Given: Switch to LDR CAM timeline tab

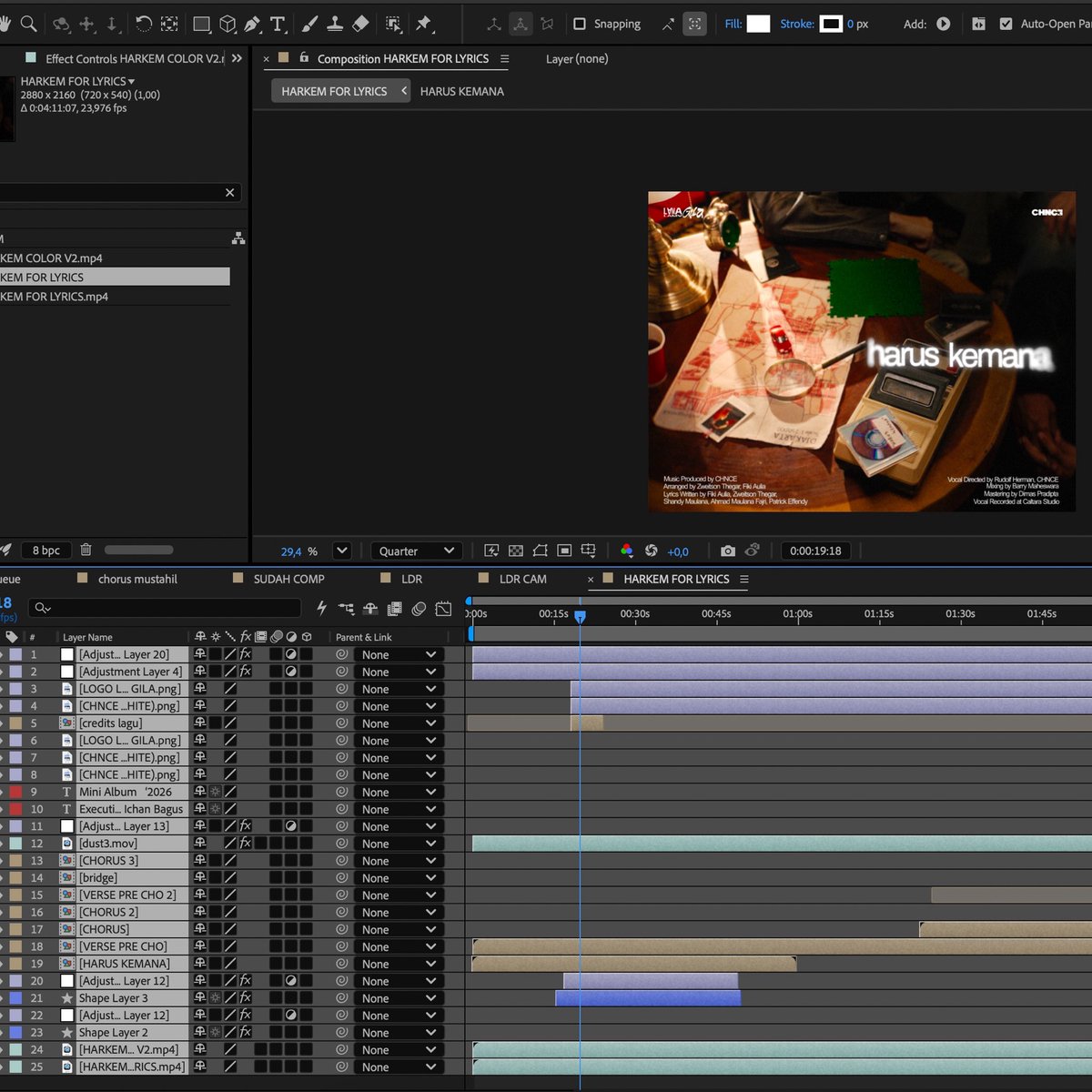Looking at the screenshot, I should coord(523,579).
